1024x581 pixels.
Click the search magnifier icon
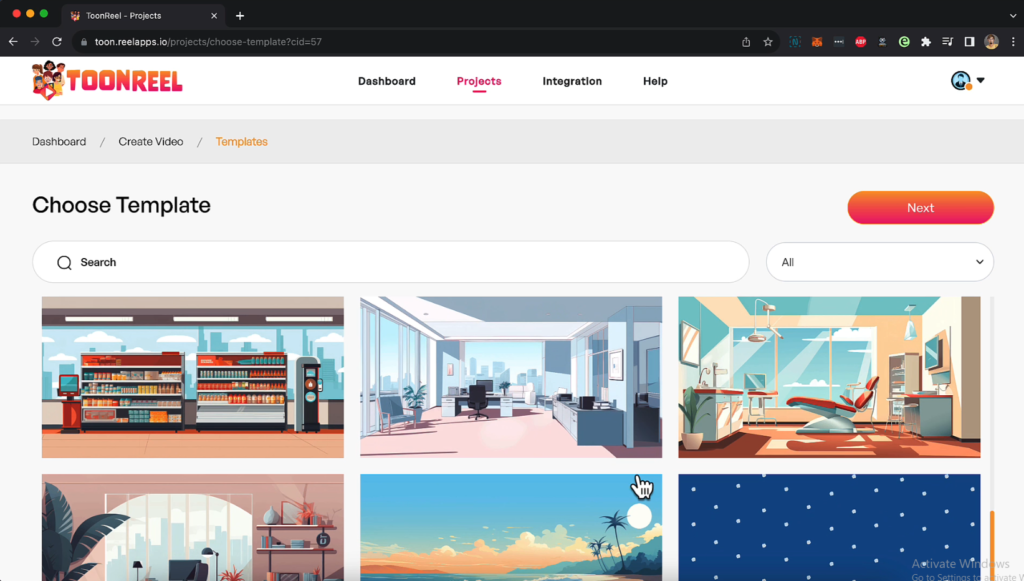click(x=64, y=262)
